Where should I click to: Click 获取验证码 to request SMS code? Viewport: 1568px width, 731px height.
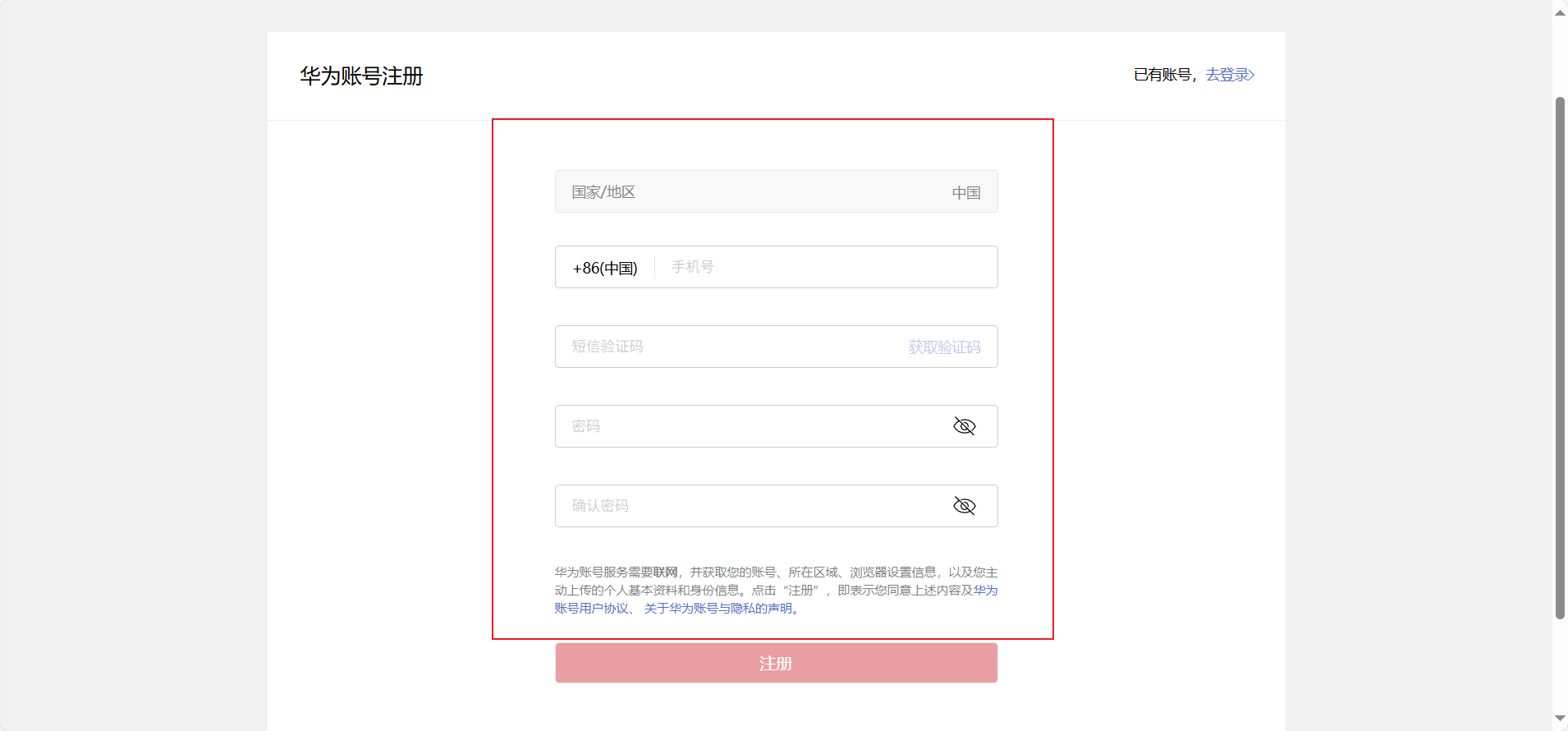944,347
